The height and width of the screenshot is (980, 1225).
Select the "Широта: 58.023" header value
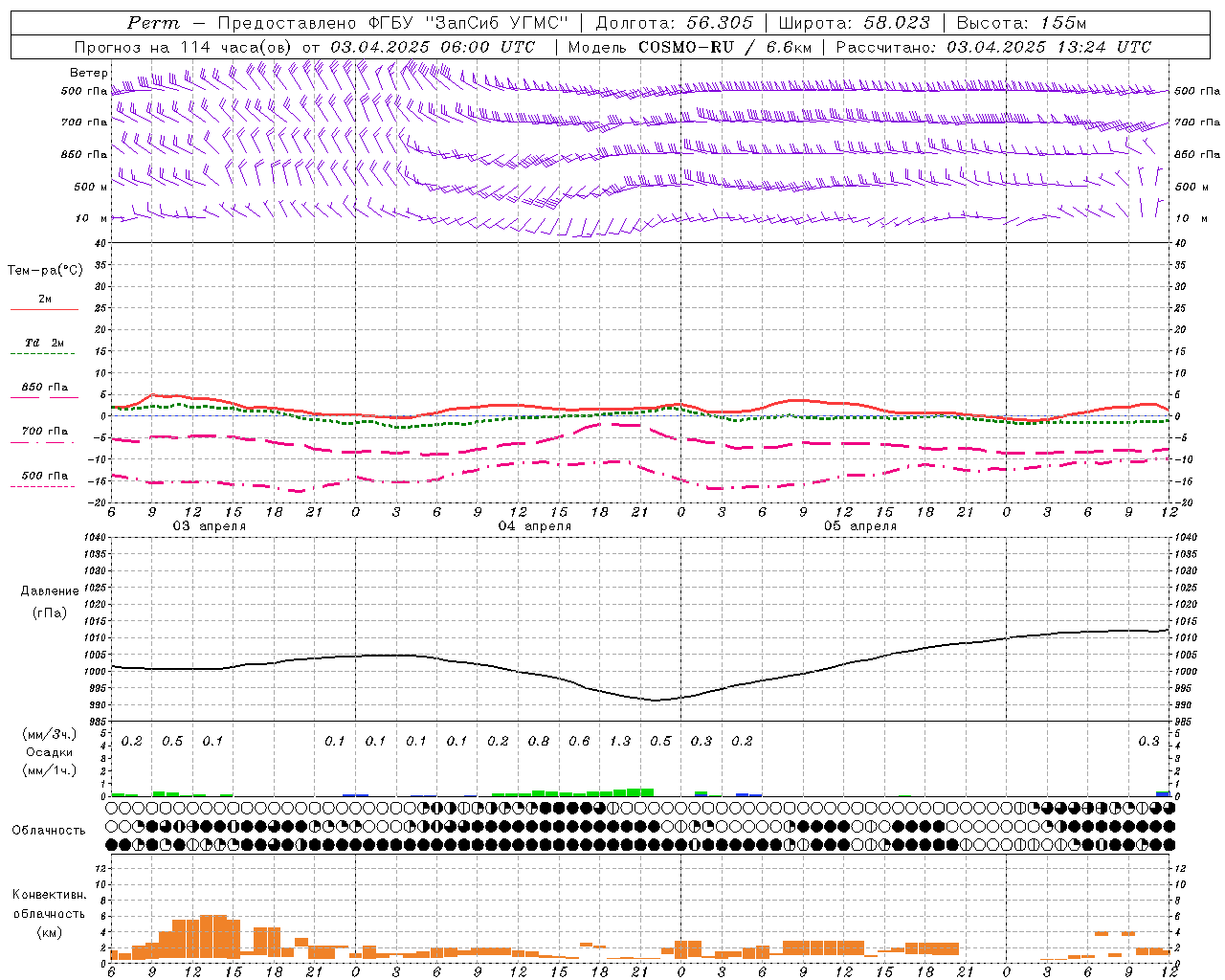[854, 23]
